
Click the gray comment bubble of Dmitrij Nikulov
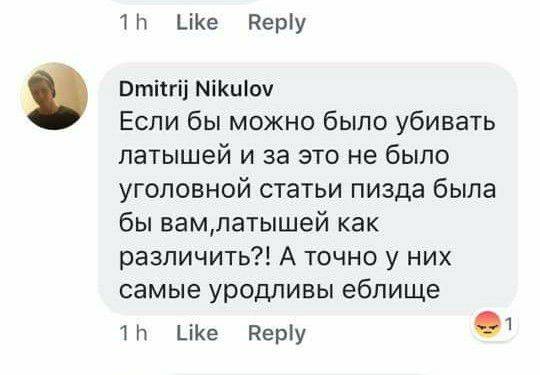(308, 189)
